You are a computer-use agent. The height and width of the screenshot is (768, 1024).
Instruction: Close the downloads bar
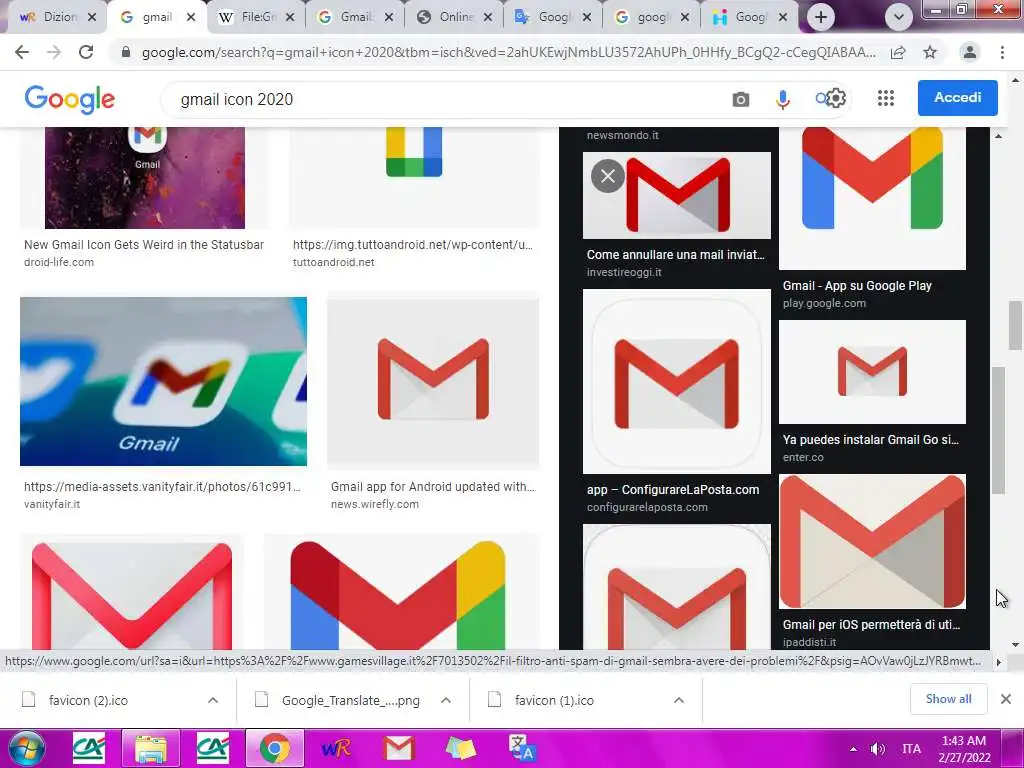click(x=1006, y=699)
